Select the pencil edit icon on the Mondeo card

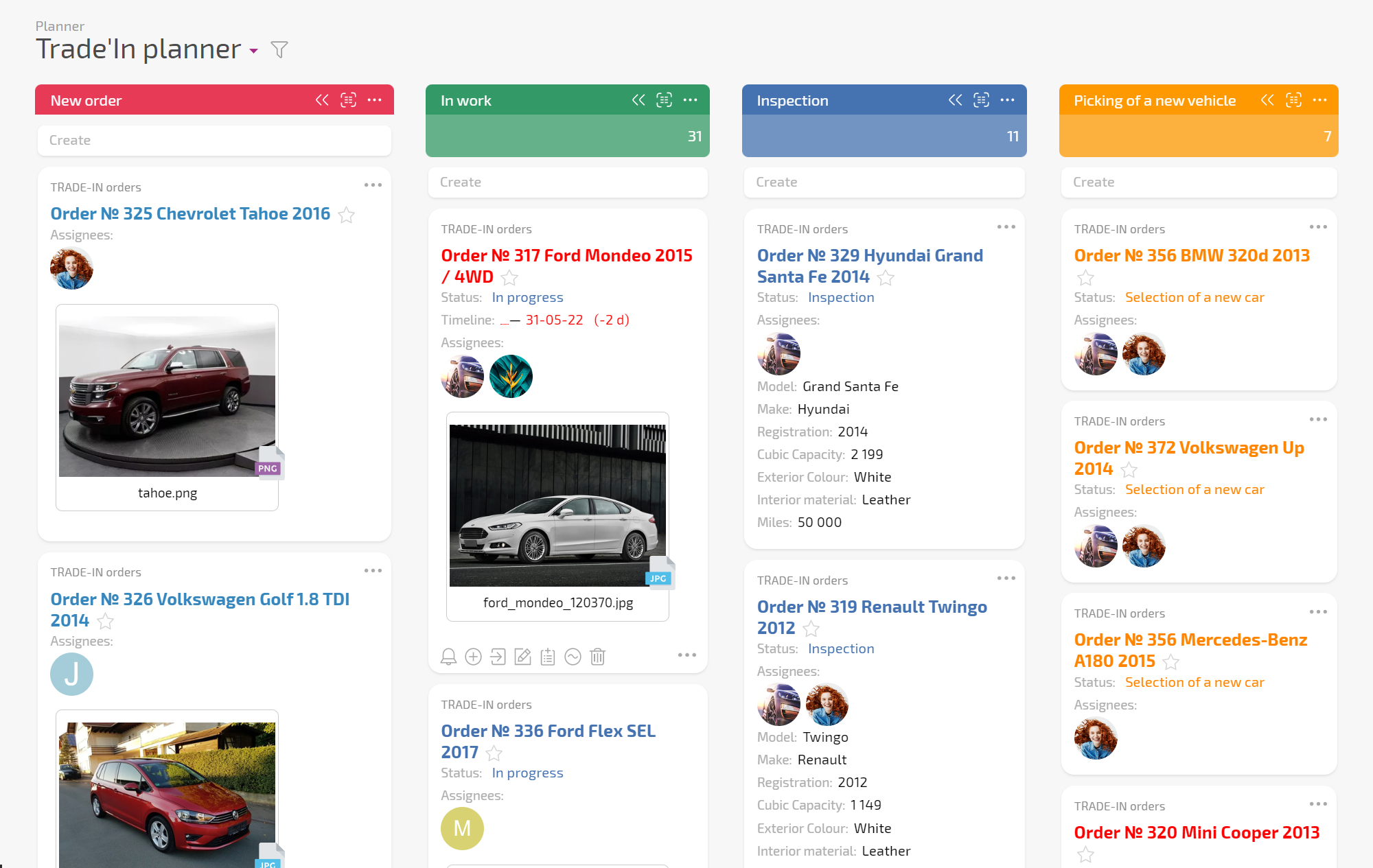pyautogui.click(x=522, y=657)
